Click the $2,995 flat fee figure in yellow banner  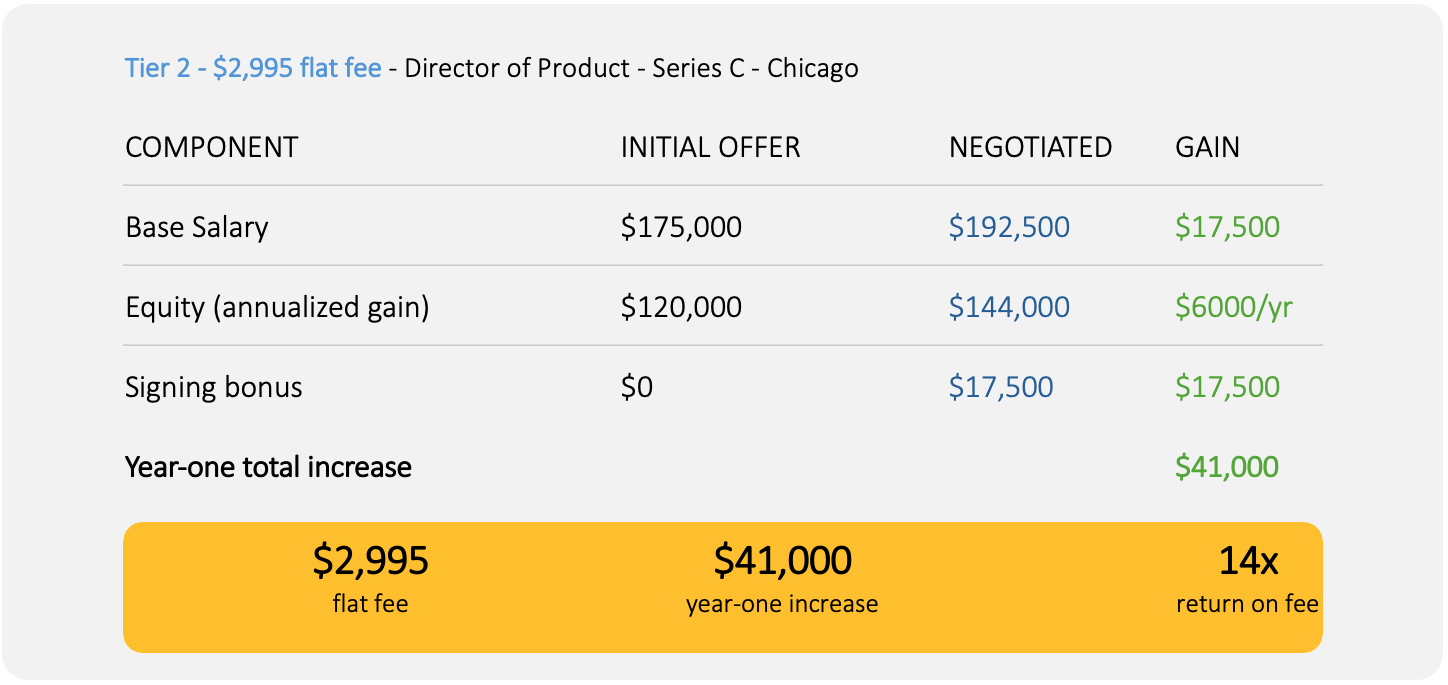(x=370, y=561)
